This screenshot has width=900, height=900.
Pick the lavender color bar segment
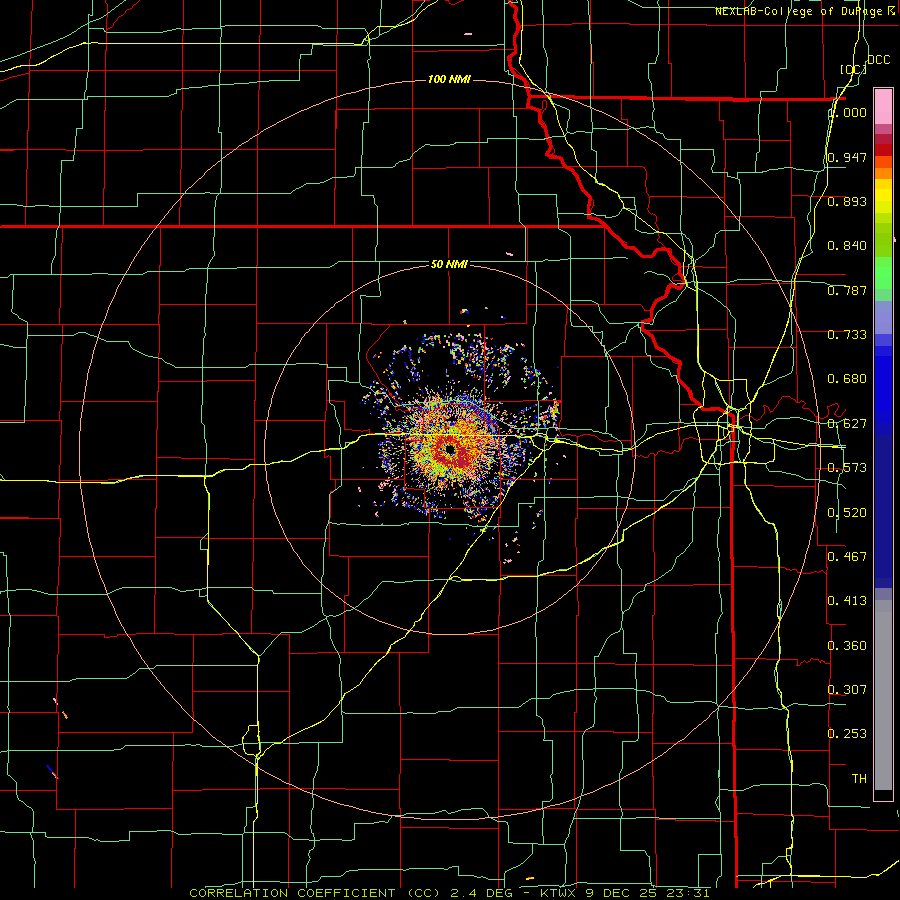click(x=883, y=317)
